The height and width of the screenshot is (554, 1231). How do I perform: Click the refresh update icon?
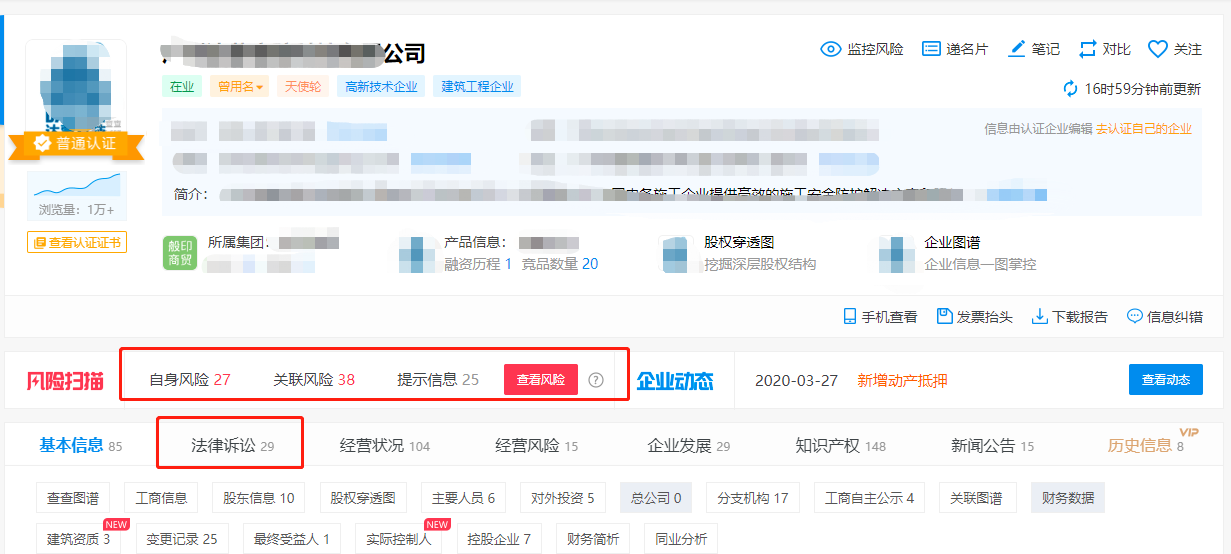point(1071,89)
